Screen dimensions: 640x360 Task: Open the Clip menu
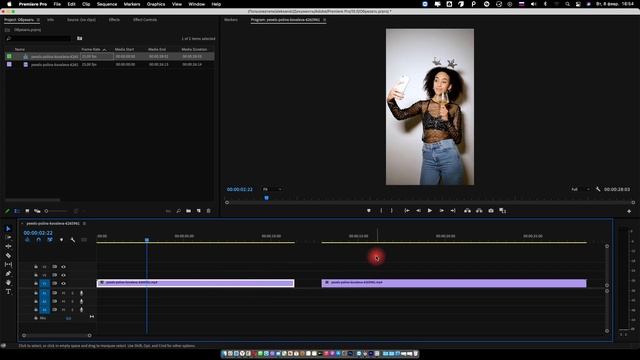(x=86, y=4)
